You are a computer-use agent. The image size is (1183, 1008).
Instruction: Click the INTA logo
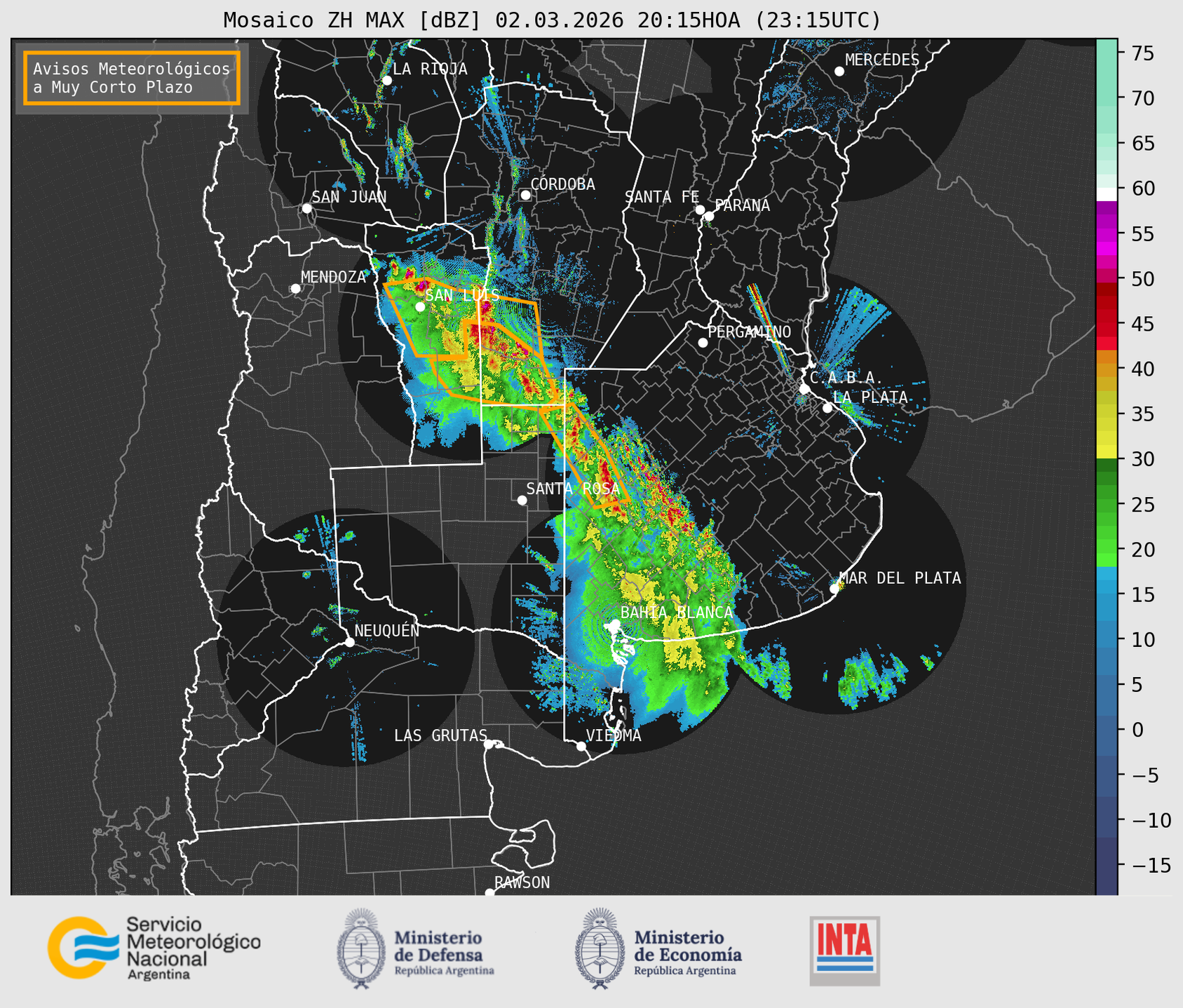point(844,951)
